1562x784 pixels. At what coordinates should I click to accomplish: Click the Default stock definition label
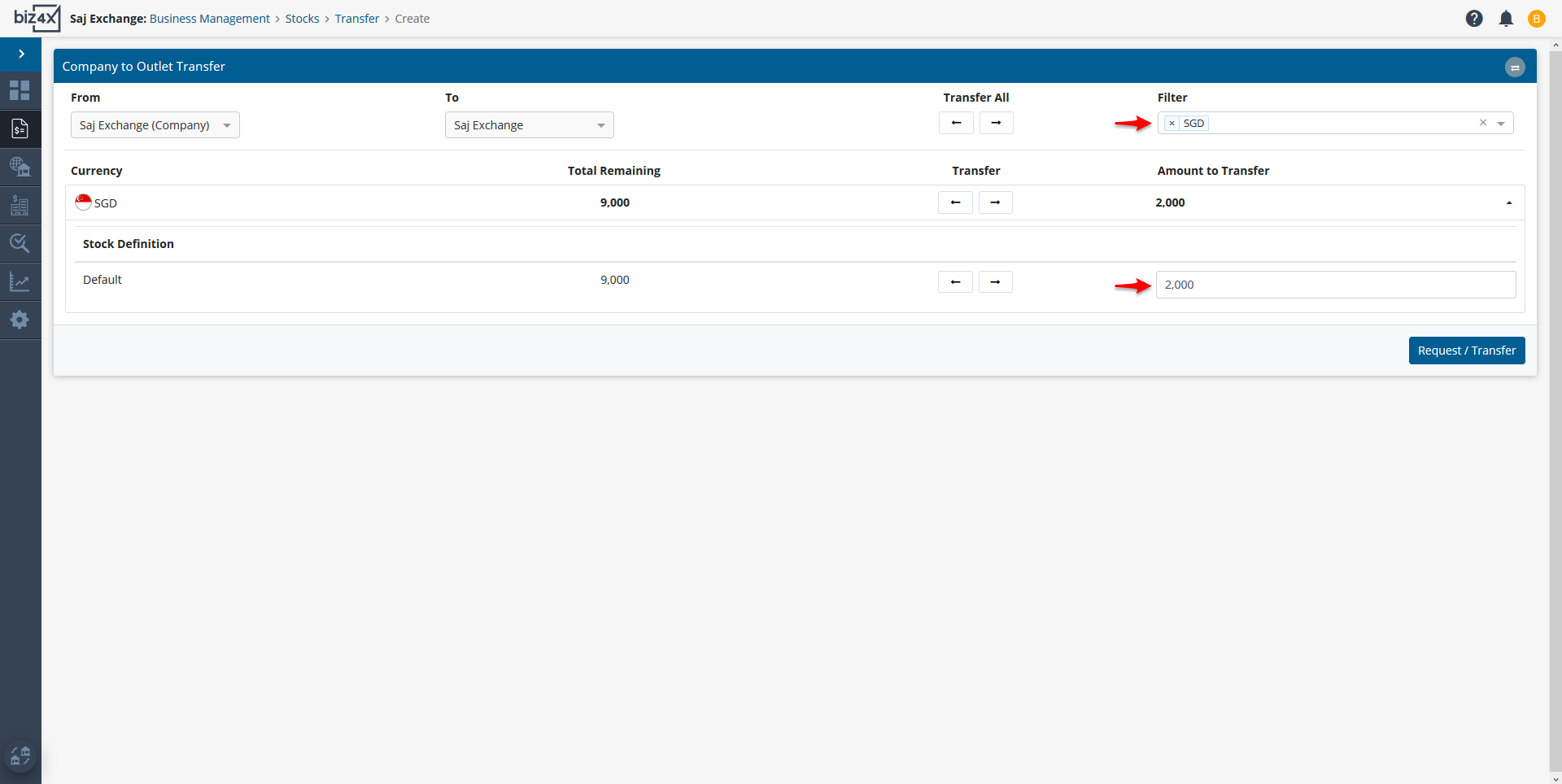pyautogui.click(x=103, y=280)
